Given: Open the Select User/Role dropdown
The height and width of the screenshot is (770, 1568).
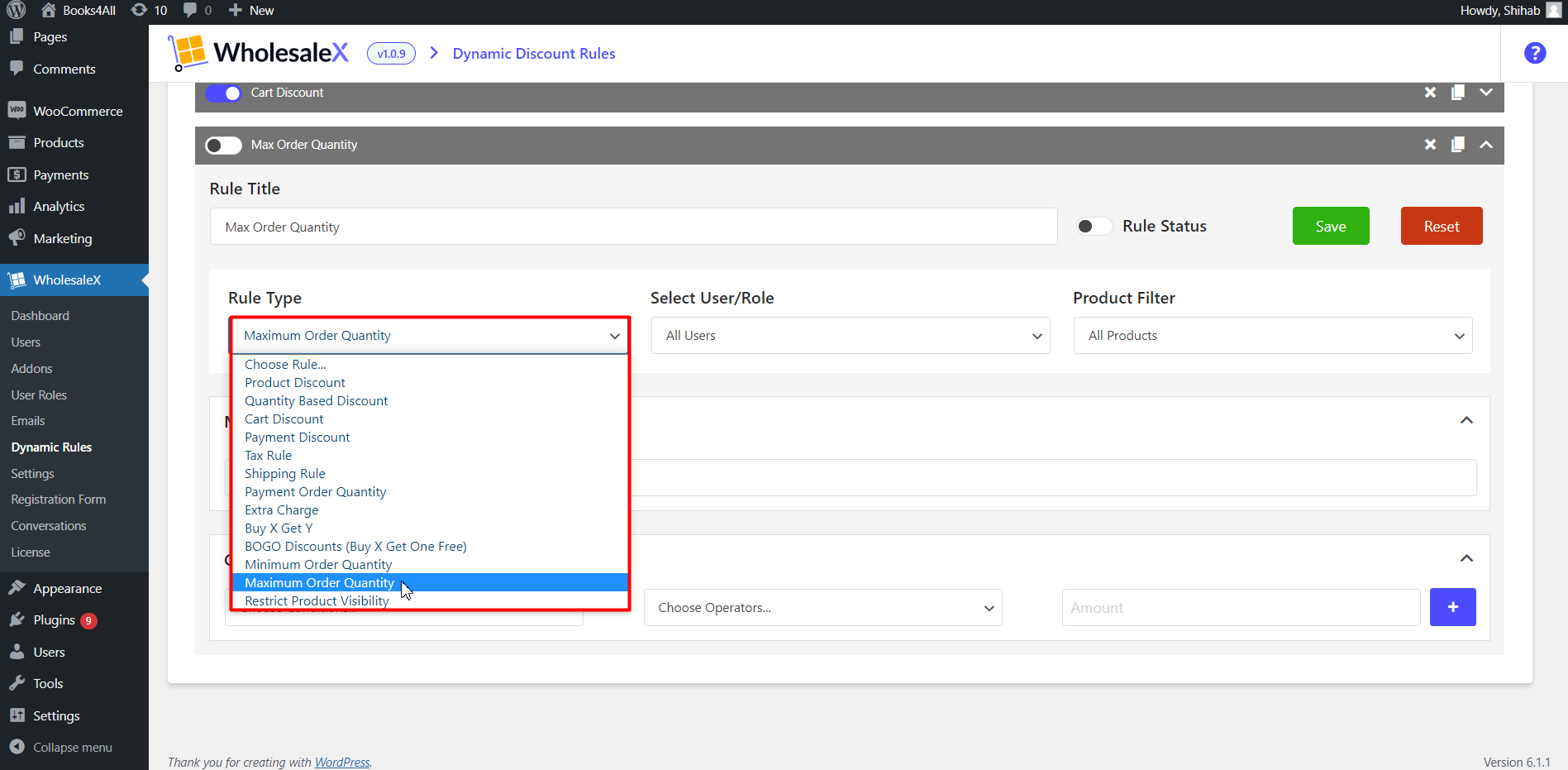Looking at the screenshot, I should coord(851,336).
